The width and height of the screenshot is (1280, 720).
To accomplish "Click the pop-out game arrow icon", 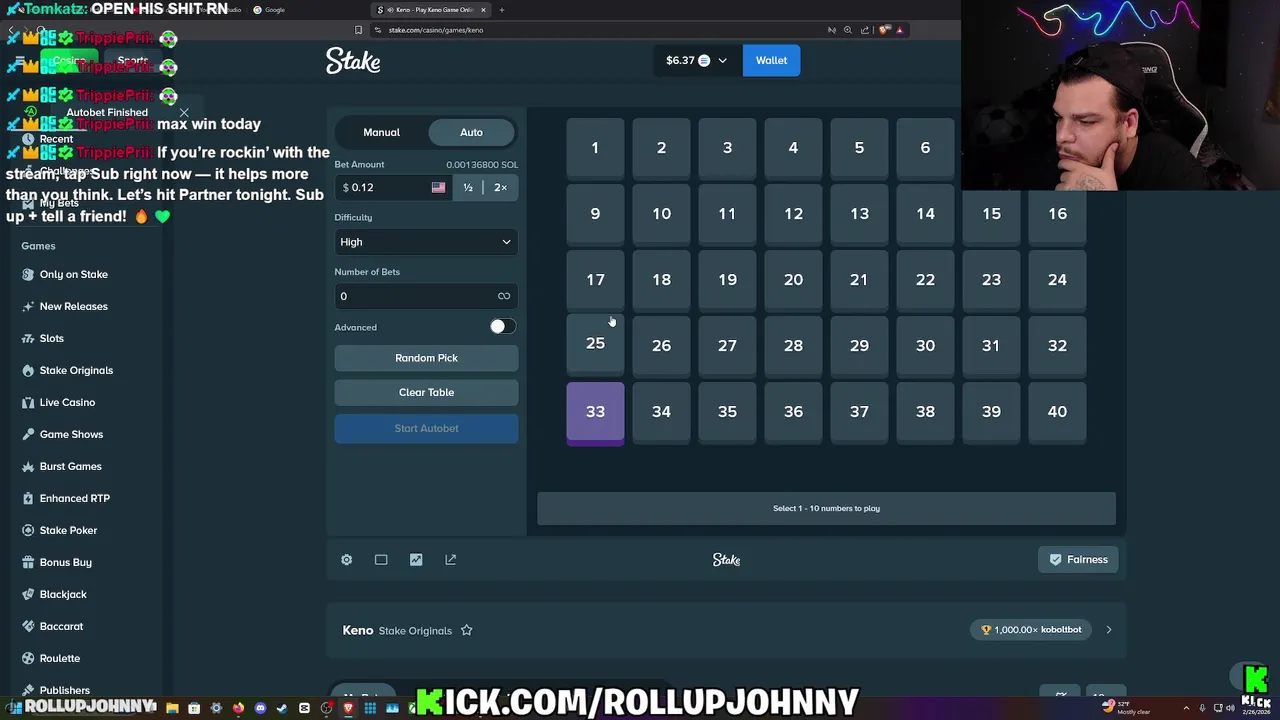I will (x=451, y=560).
